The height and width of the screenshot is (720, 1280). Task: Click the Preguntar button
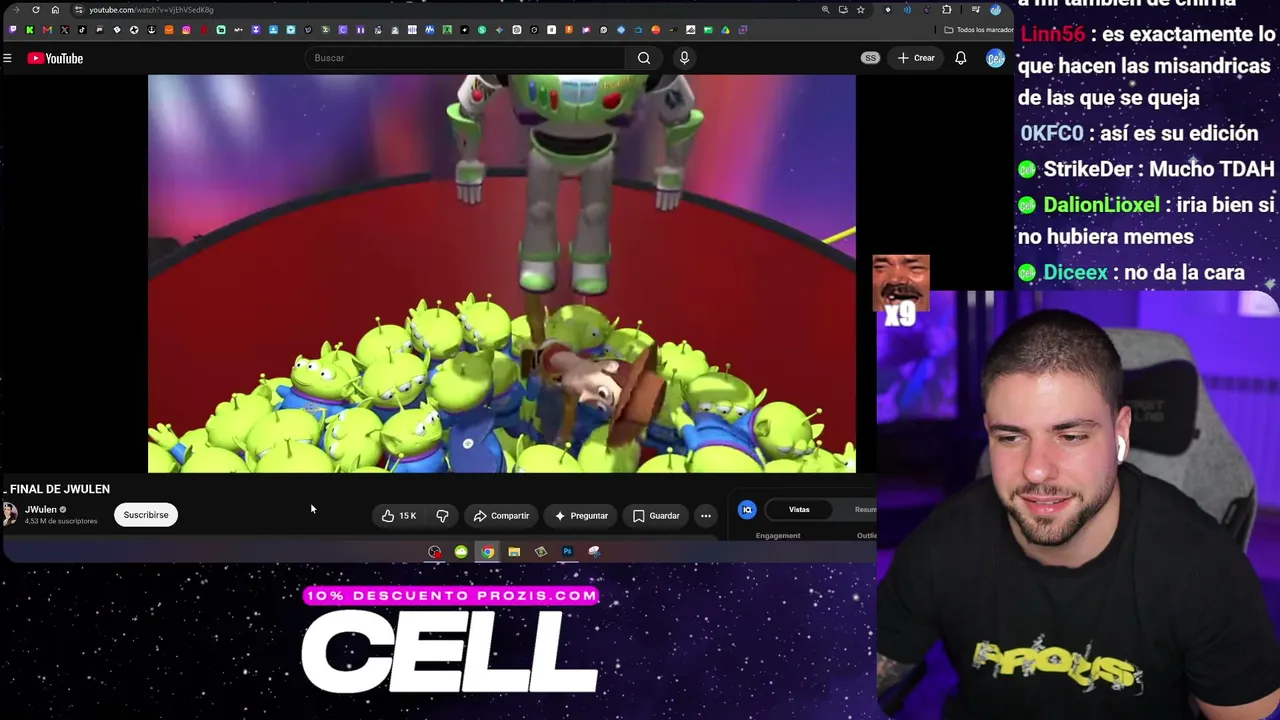click(581, 516)
